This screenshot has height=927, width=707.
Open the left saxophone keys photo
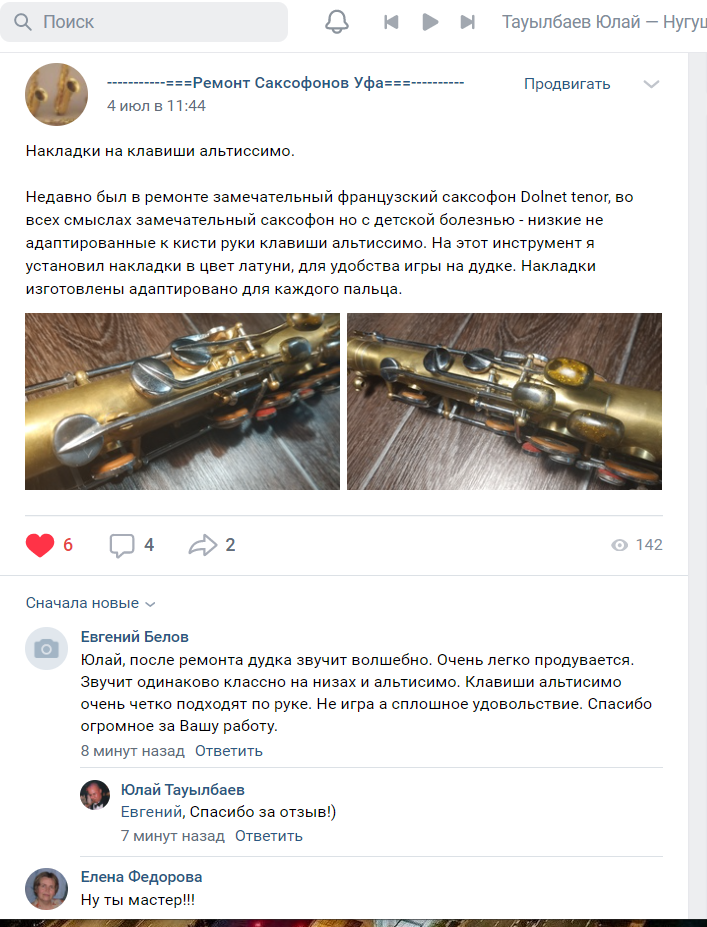pyautogui.click(x=182, y=401)
